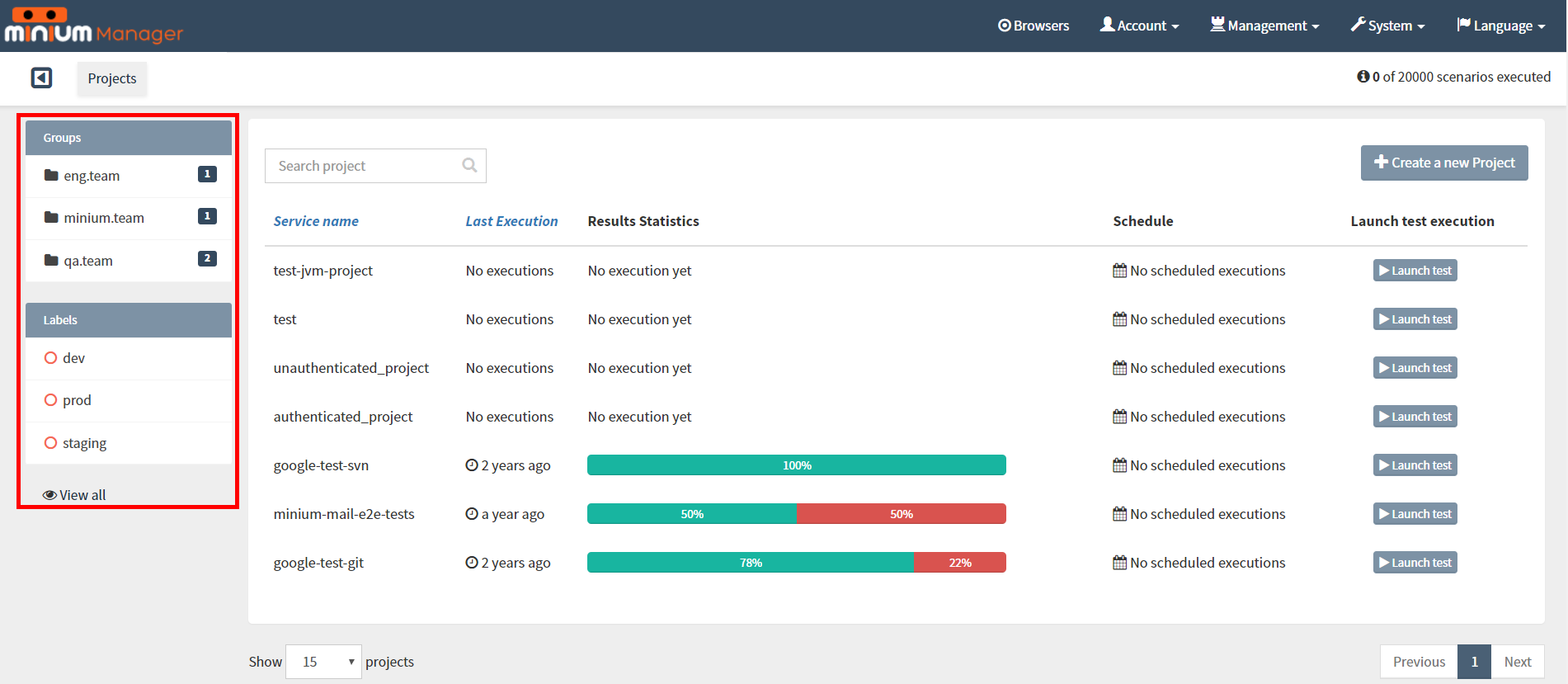This screenshot has width=1568, height=684.
Task: Click the search magnifier icon
Action: coord(469,165)
